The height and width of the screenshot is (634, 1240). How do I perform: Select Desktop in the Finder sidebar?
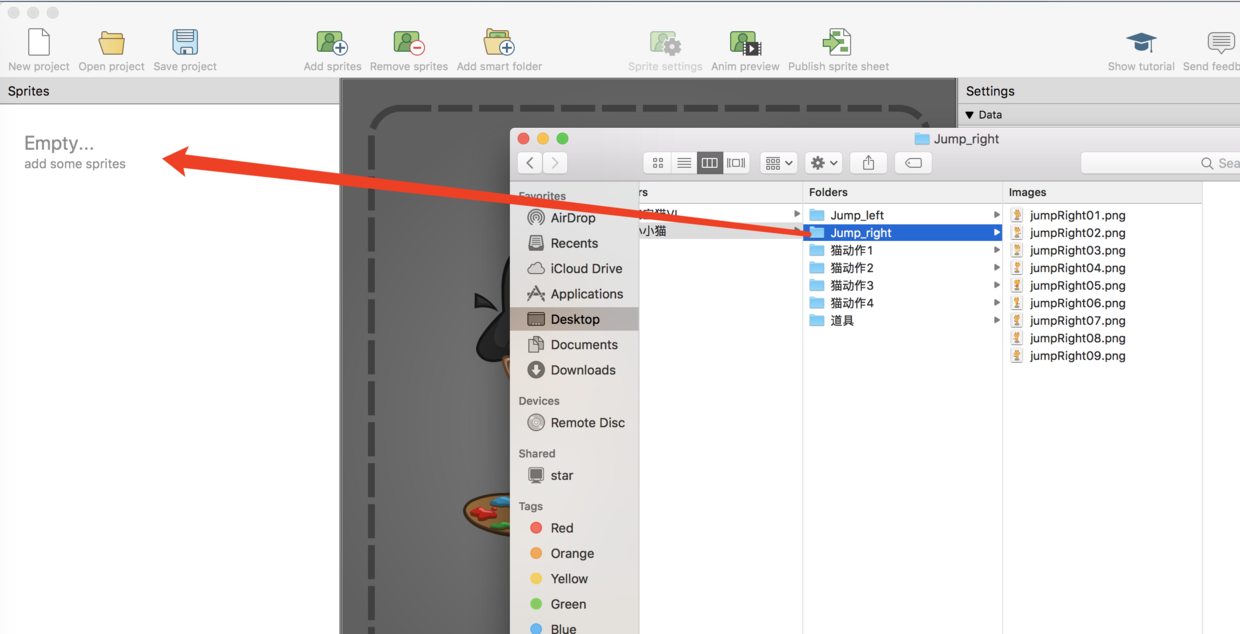pyautogui.click(x=574, y=319)
